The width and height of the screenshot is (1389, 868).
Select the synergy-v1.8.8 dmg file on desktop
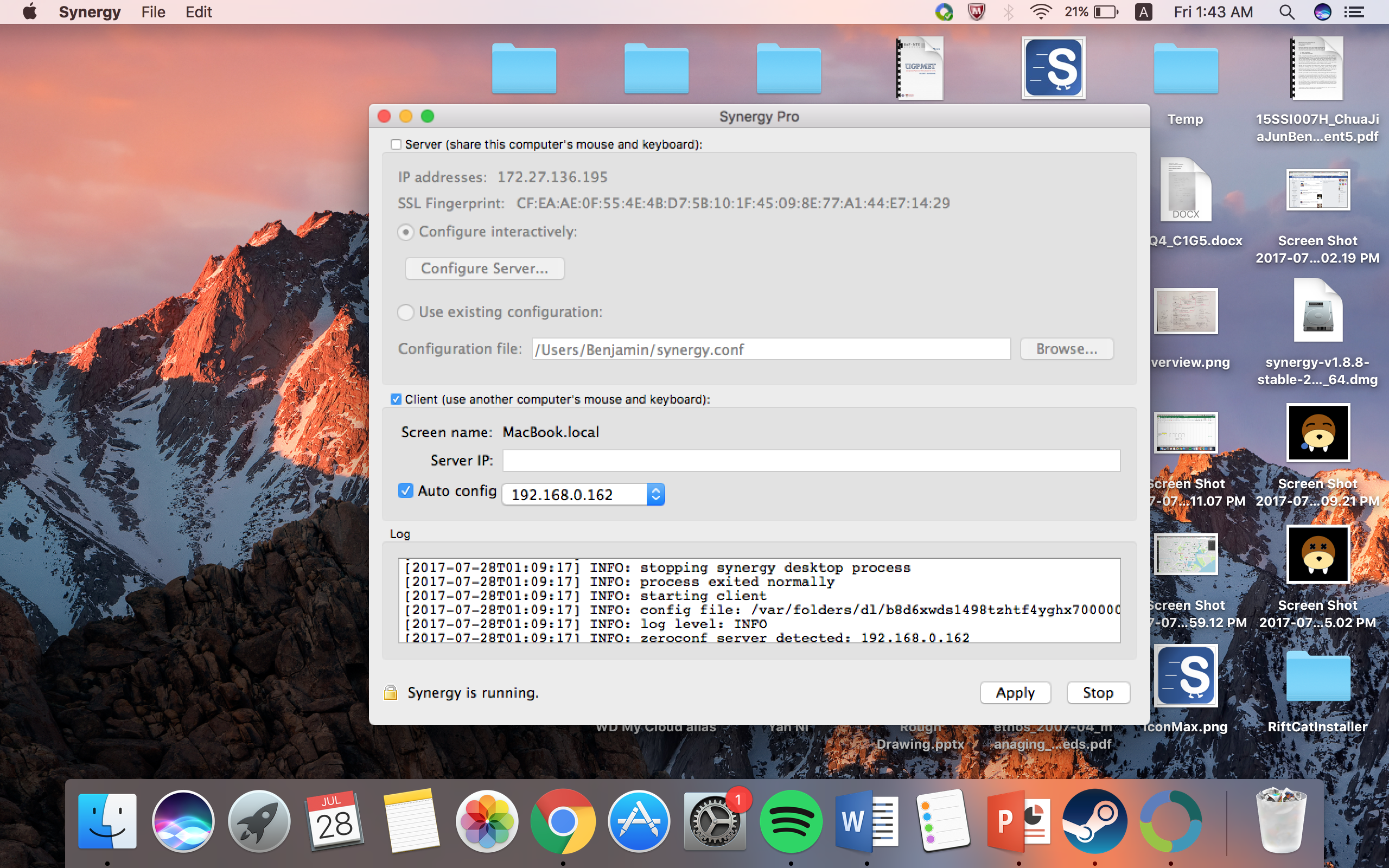[1318, 310]
